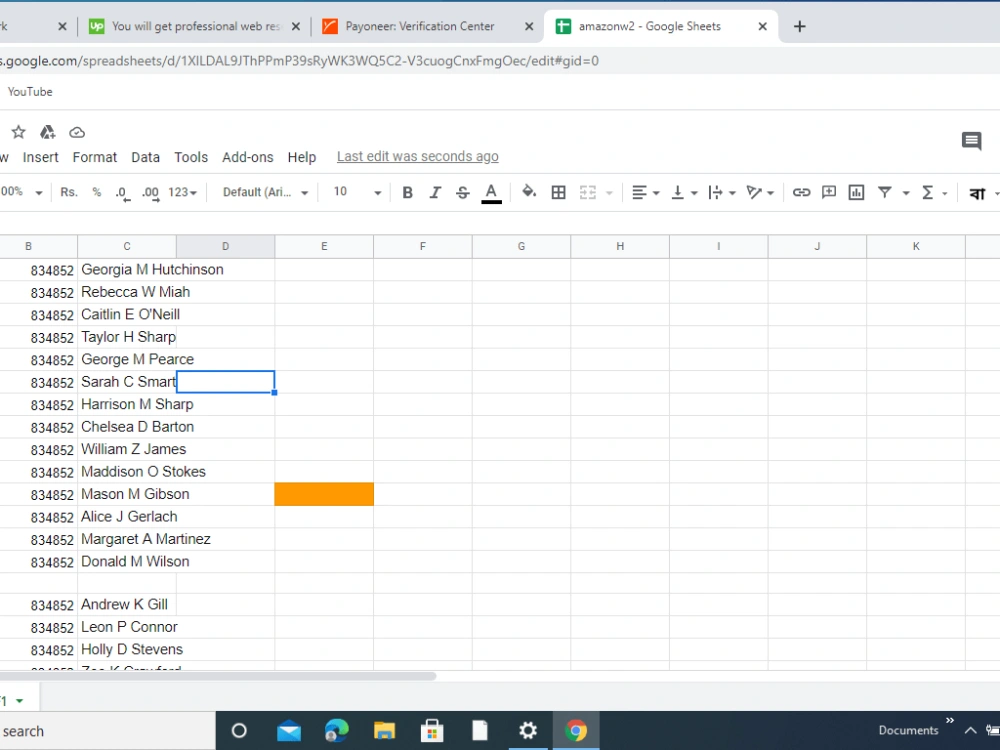The image size is (1000, 750).
Task: Open the Data menu
Action: [x=145, y=157]
